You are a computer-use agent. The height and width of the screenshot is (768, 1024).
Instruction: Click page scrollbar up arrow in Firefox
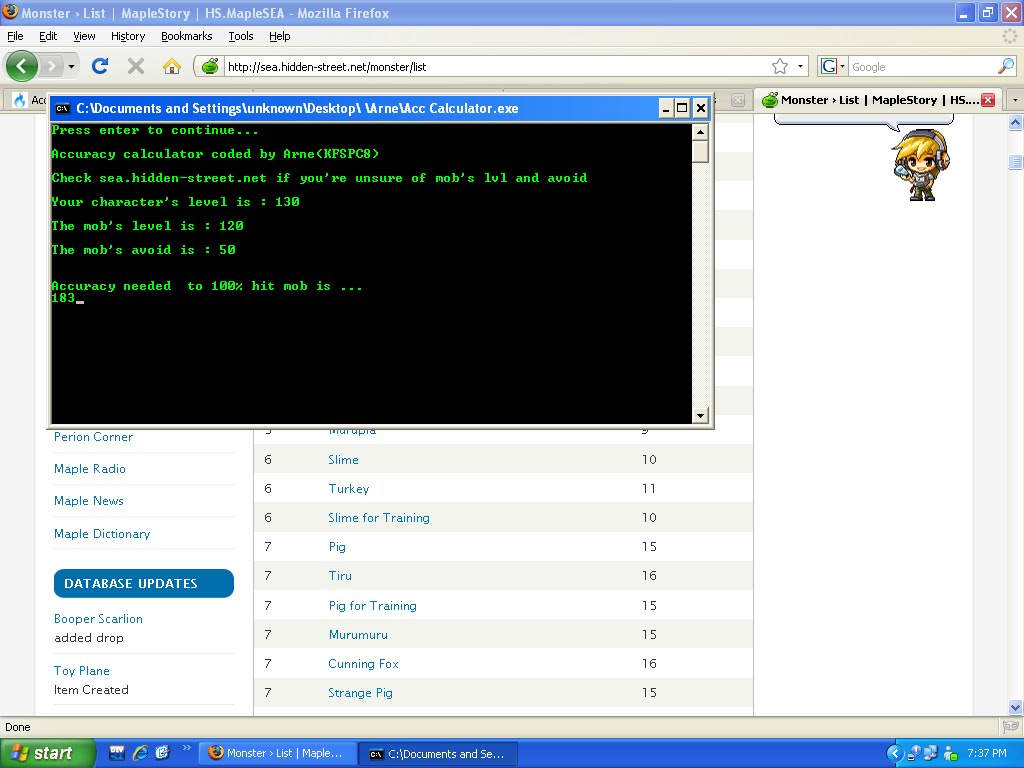pyautogui.click(x=1015, y=122)
